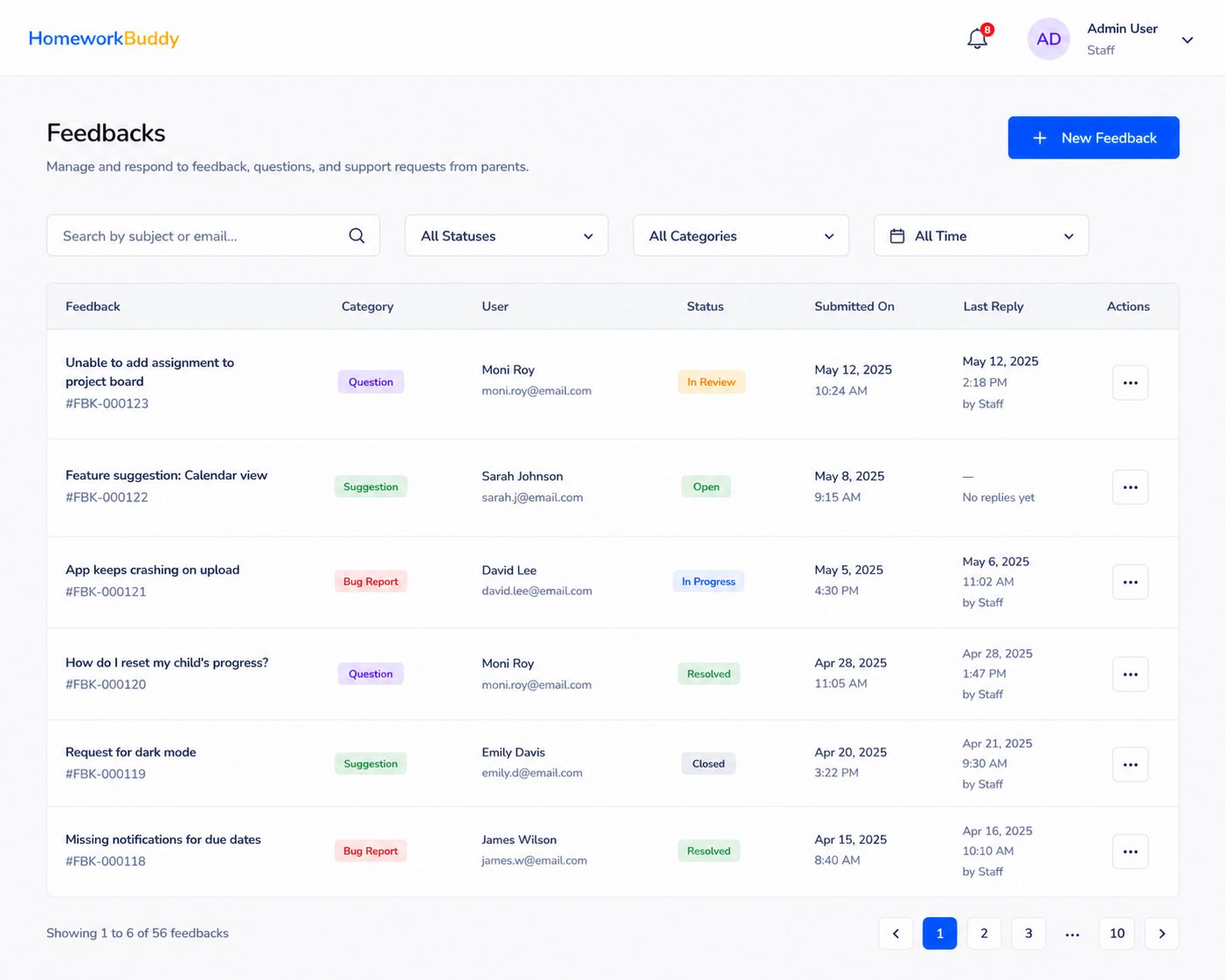Open 'App keeps crashing on upload' feedback
Viewport: 1225px width, 980px height.
152,570
